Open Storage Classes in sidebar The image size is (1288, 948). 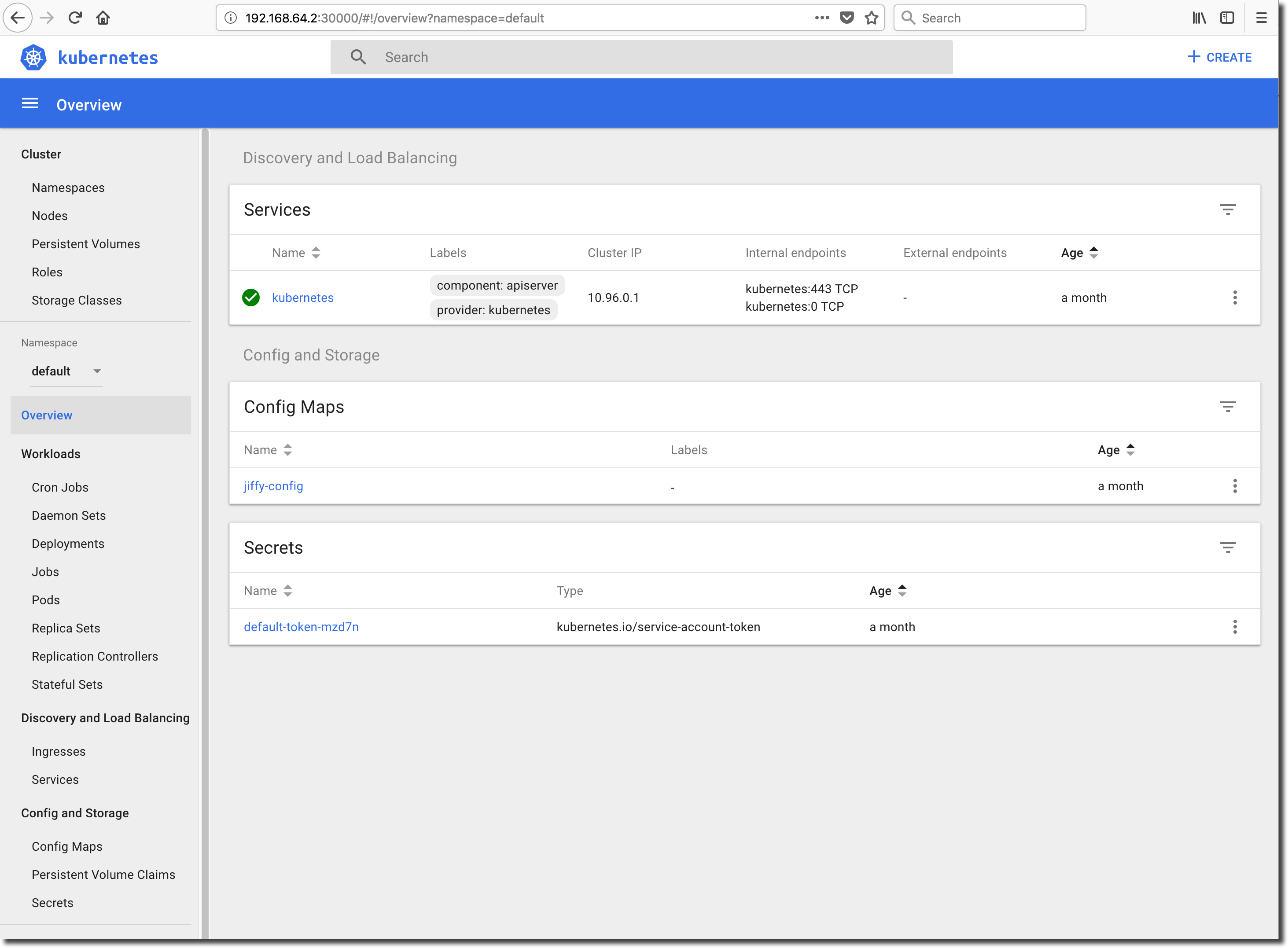click(x=76, y=300)
